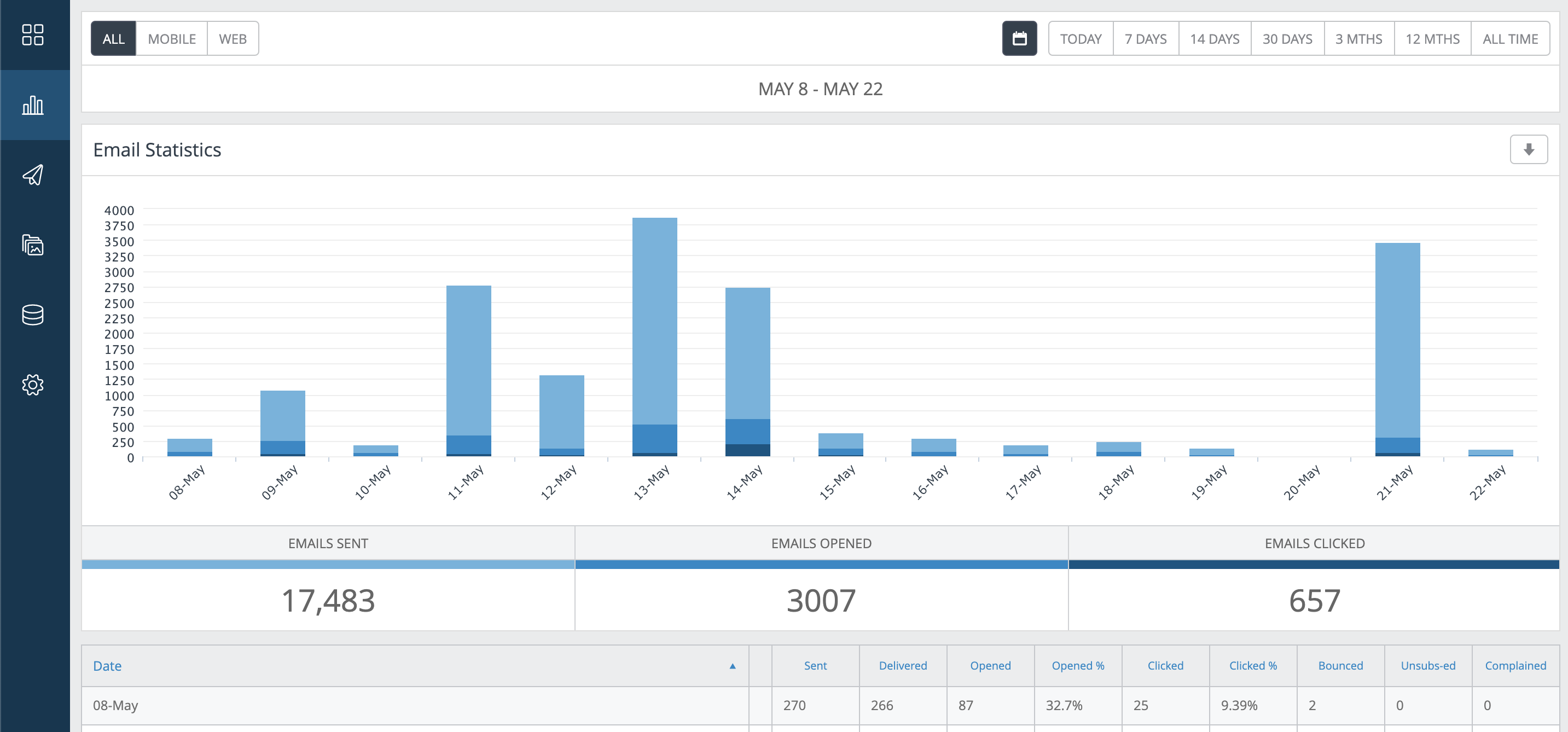Switch the filter to WEB
This screenshot has width=1568, height=732.
click(233, 39)
